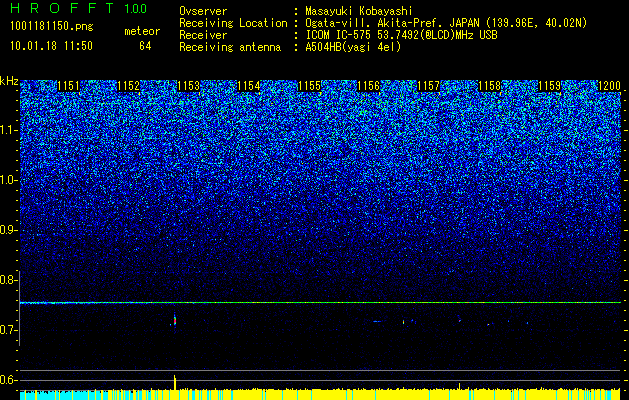The height and width of the screenshot is (400, 629).
Task: Click the 'Receiving Location' label
Action: 233,23
